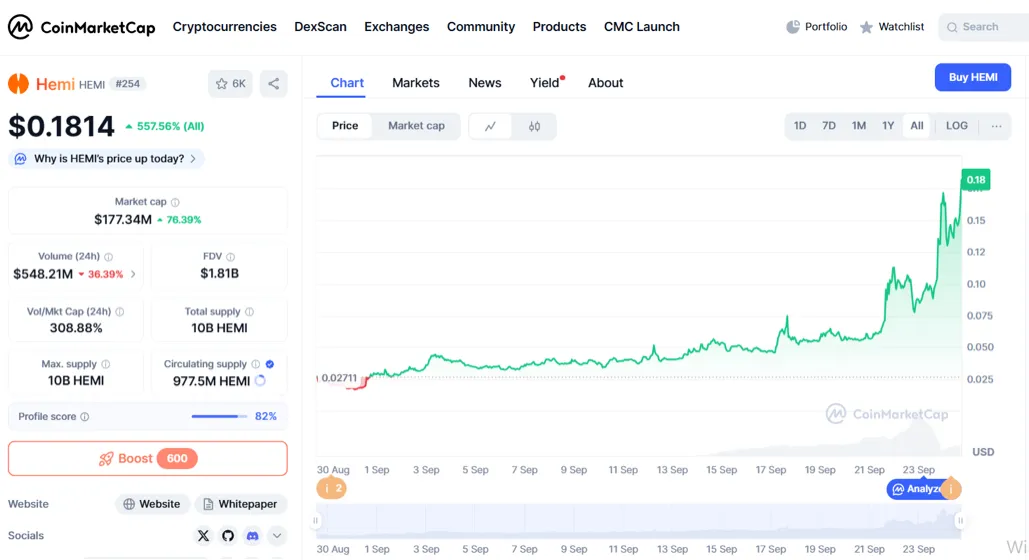Click the CoinMarketCap logo
The width and height of the screenshot is (1029, 560).
[82, 27]
